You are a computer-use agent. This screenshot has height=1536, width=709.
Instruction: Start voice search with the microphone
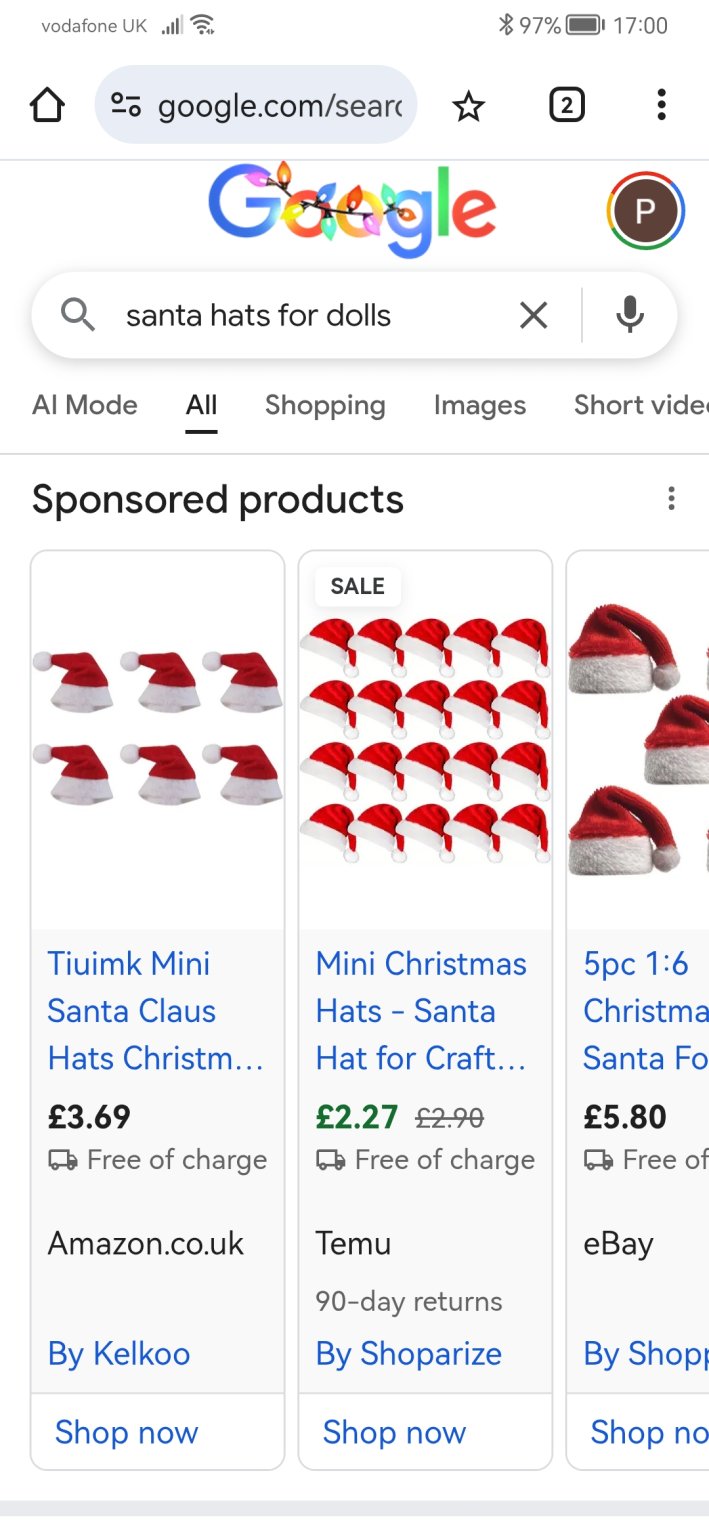pyautogui.click(x=629, y=316)
